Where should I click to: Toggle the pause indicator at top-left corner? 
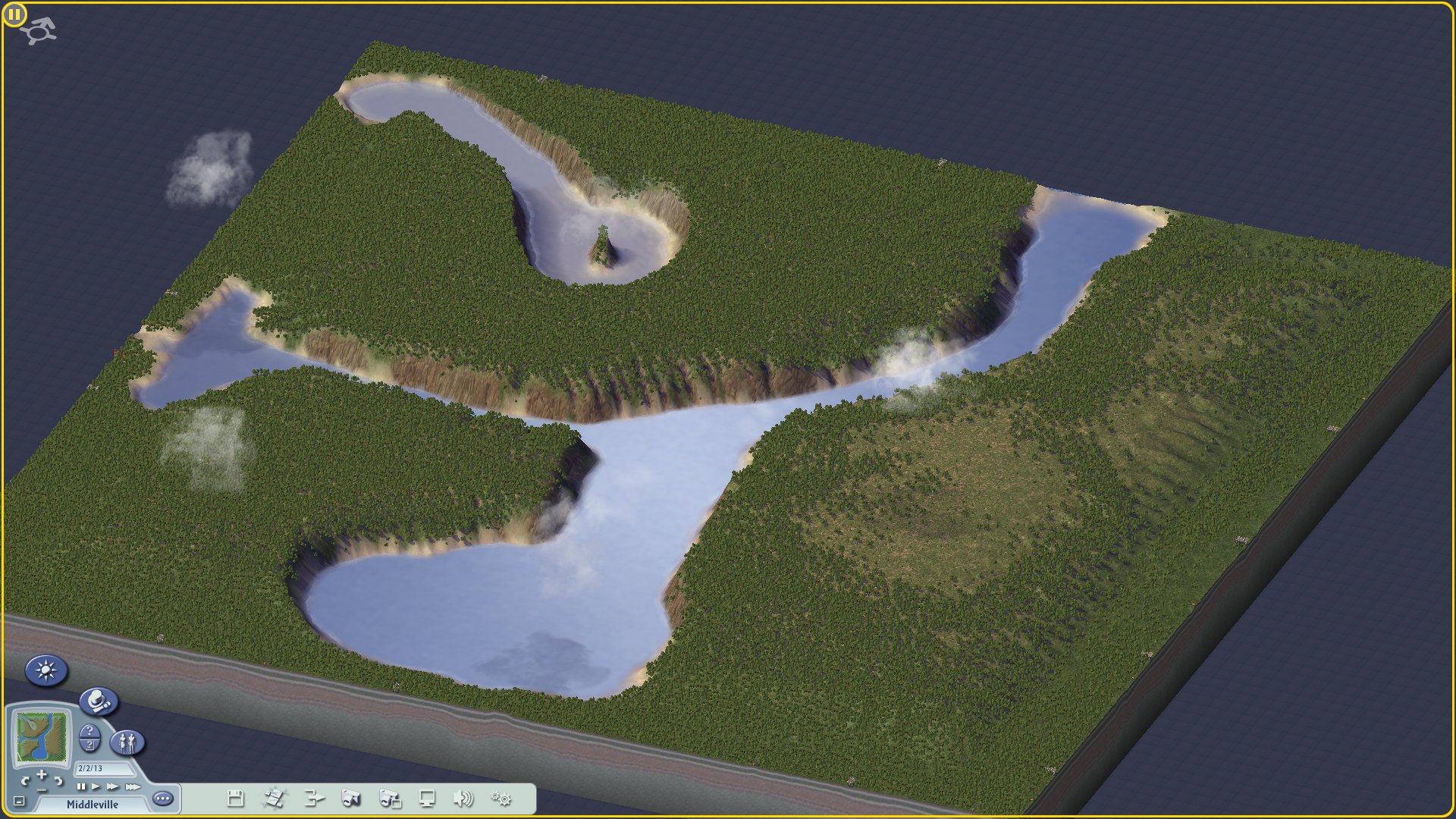(14, 14)
